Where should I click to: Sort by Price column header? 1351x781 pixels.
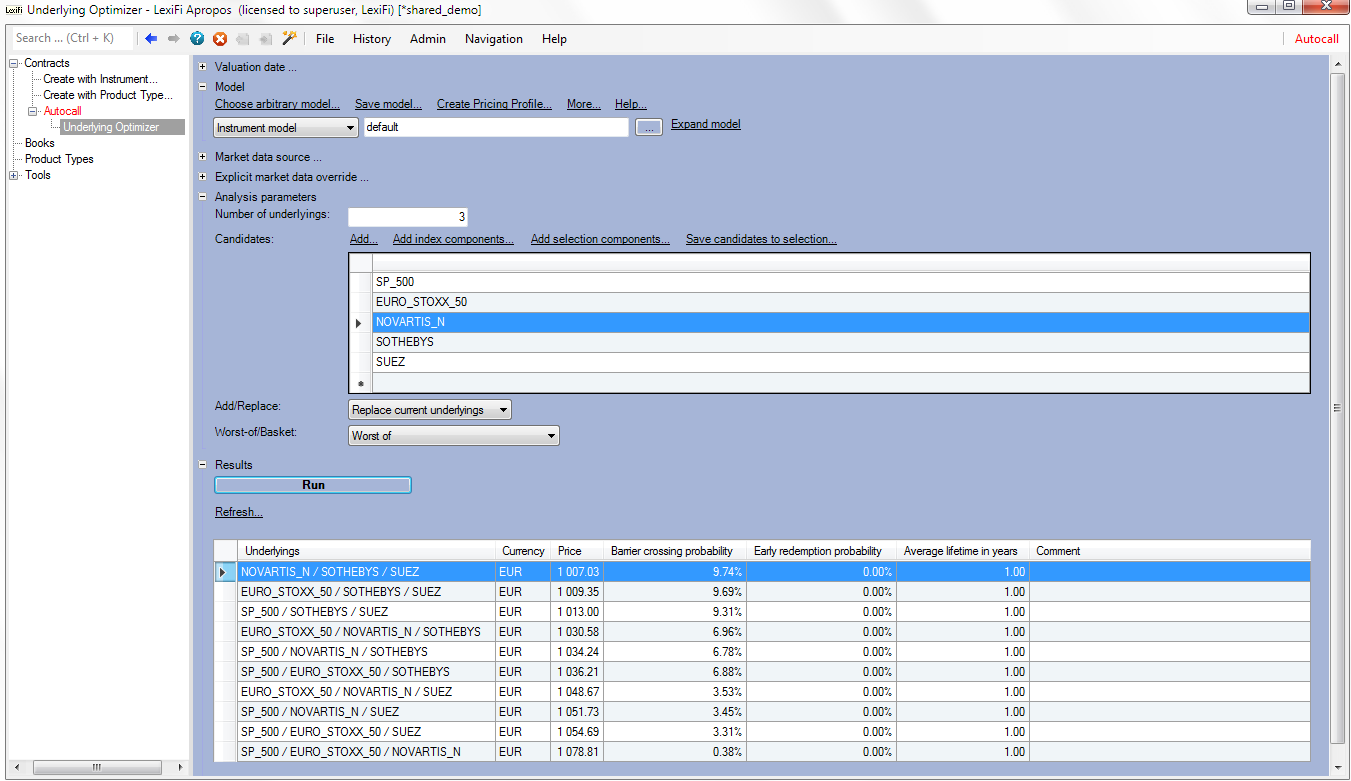click(577, 551)
